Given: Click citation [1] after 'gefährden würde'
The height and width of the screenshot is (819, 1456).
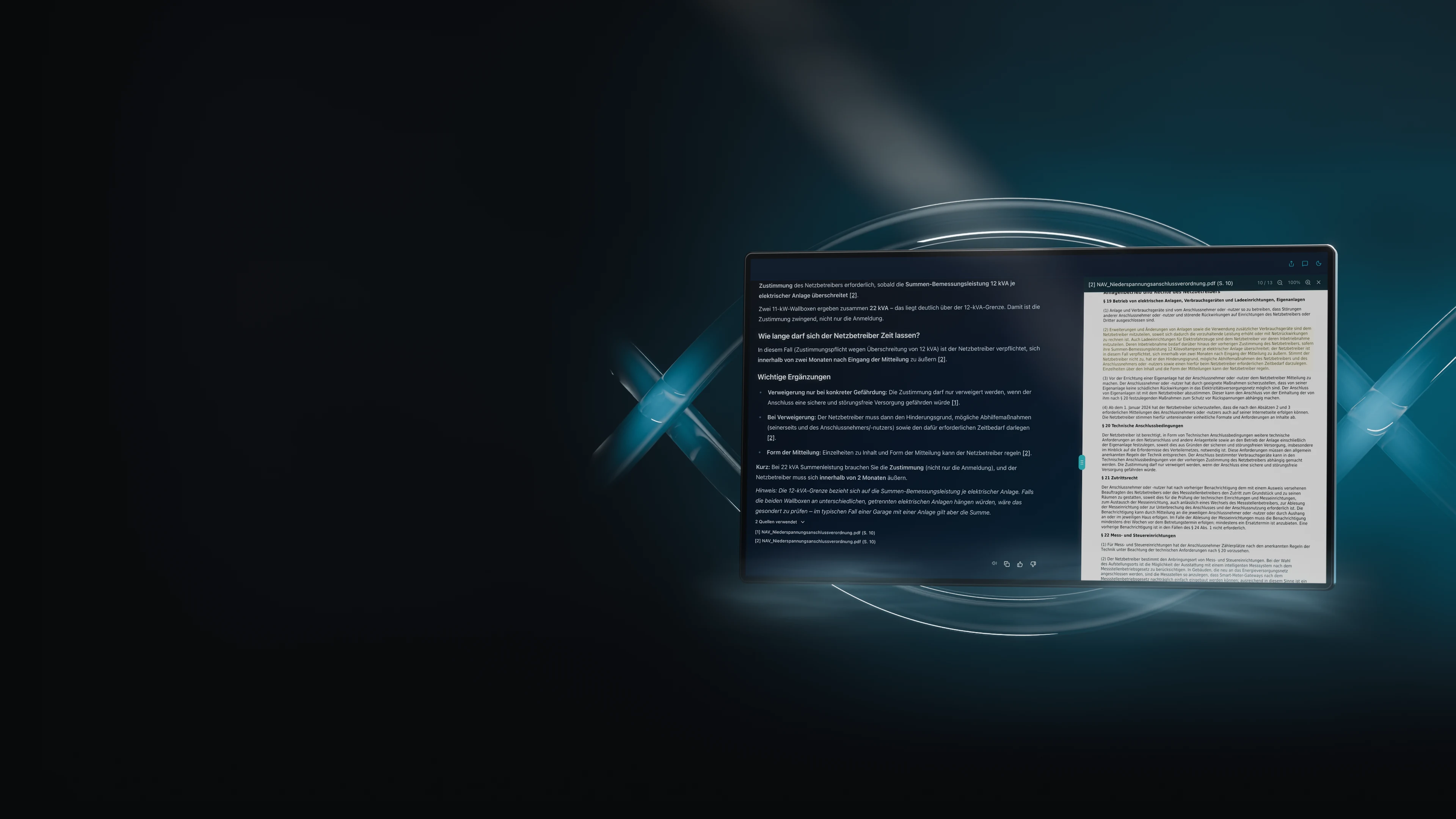Looking at the screenshot, I should tap(955, 402).
